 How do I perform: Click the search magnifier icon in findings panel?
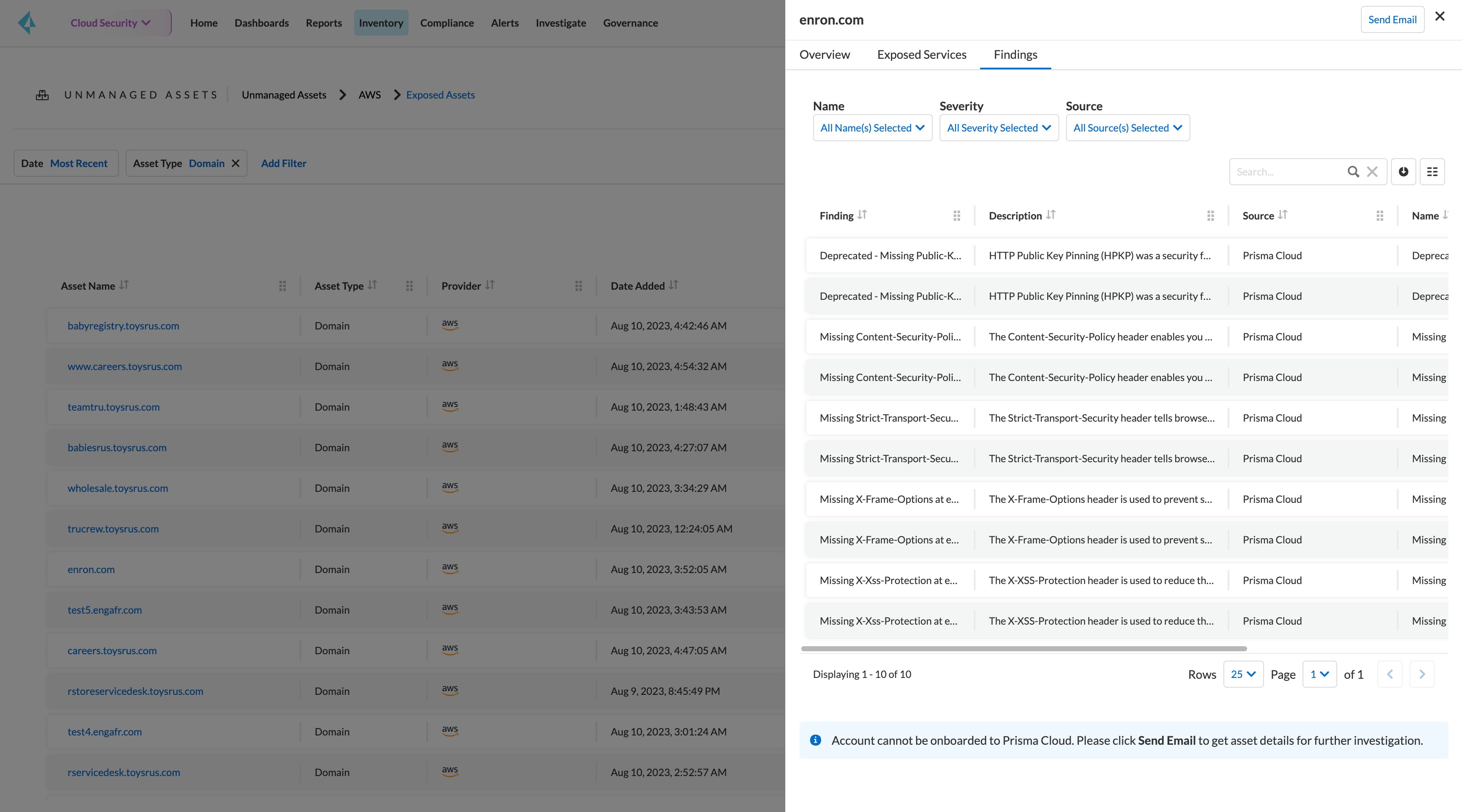point(1354,171)
